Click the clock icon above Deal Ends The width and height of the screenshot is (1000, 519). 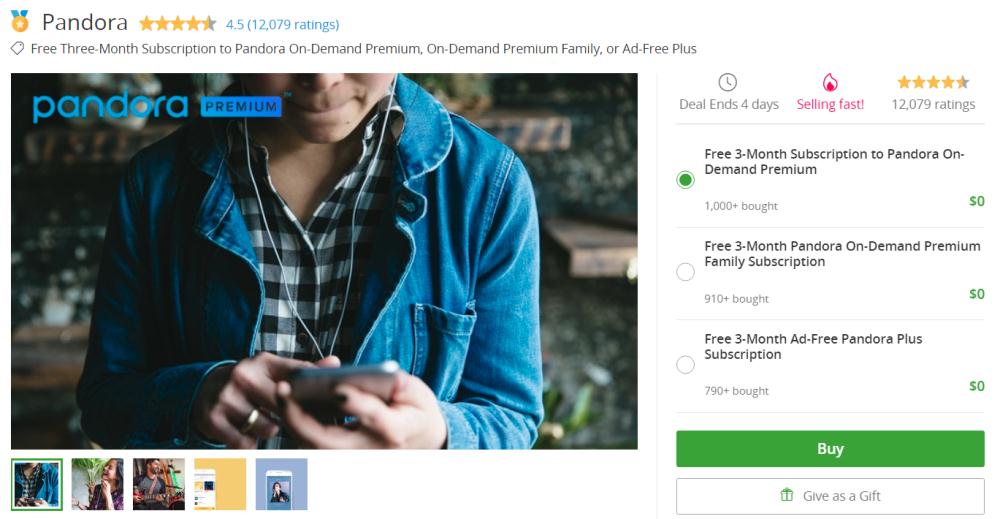[728, 82]
